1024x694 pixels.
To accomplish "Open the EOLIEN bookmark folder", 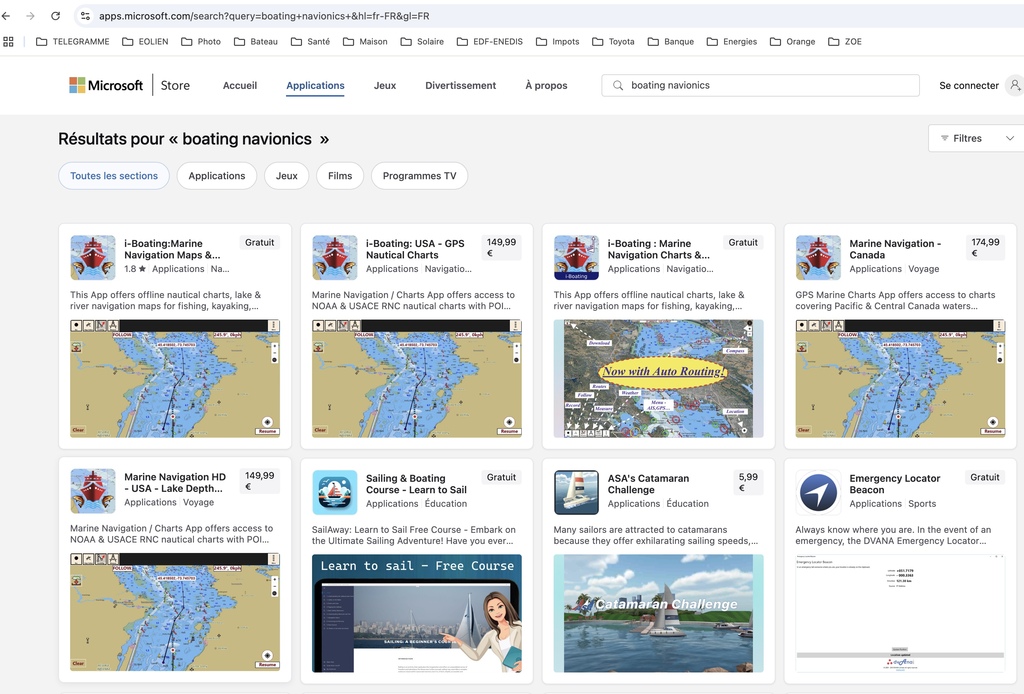I will [145, 42].
